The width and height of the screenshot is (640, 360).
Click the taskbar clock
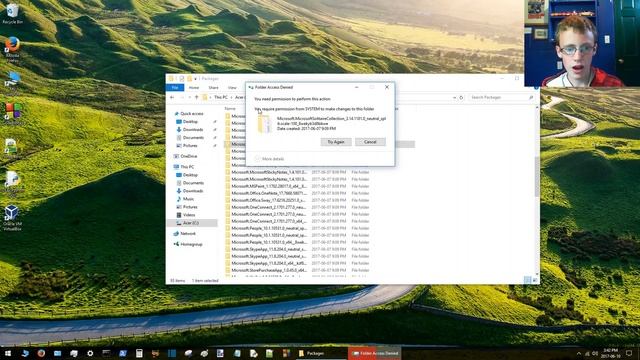click(x=611, y=353)
